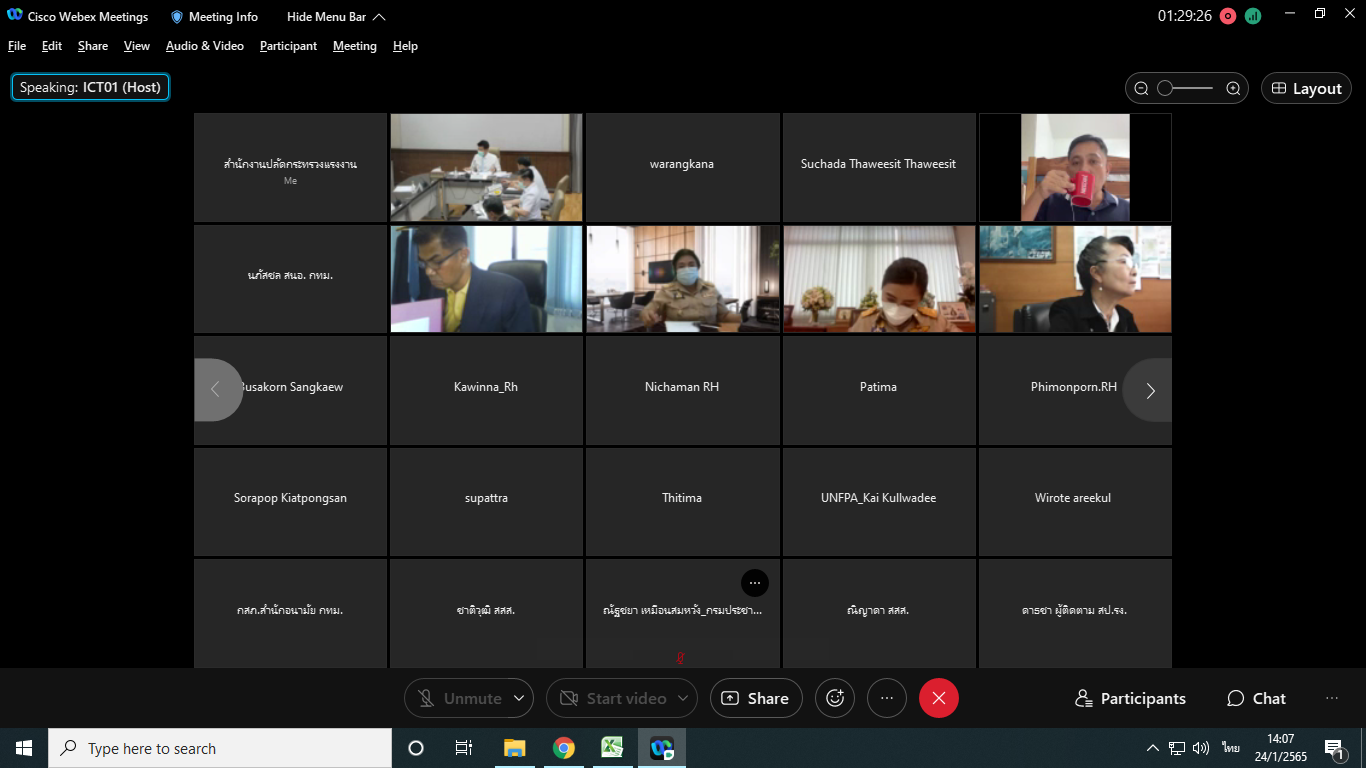The image size is (1366, 768).
Task: Open the green connection statistics icon
Action: click(1253, 16)
